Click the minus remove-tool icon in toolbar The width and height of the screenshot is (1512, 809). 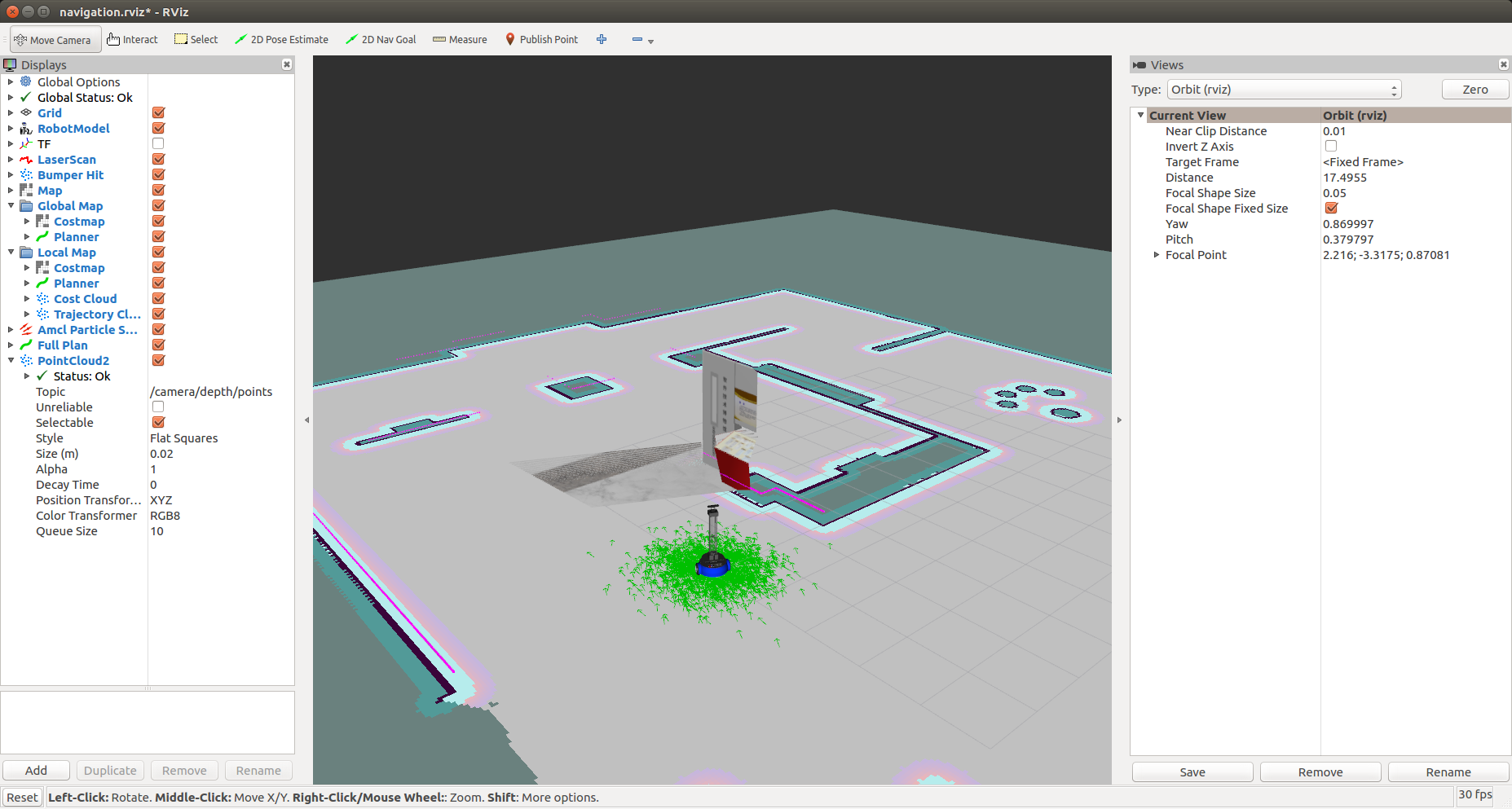[637, 40]
